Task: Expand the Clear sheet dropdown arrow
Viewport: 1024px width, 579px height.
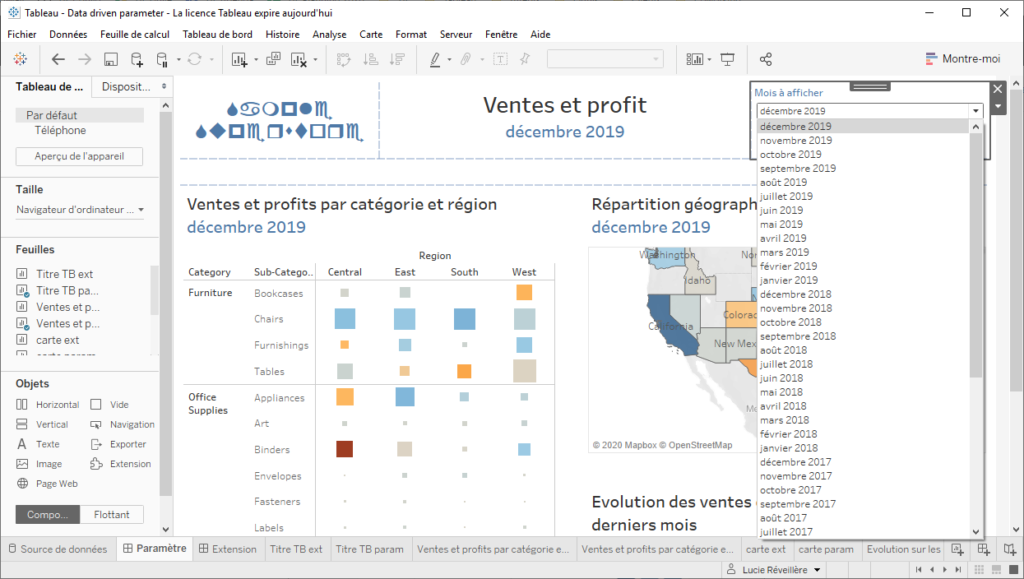Action: pyautogui.click(x=315, y=59)
